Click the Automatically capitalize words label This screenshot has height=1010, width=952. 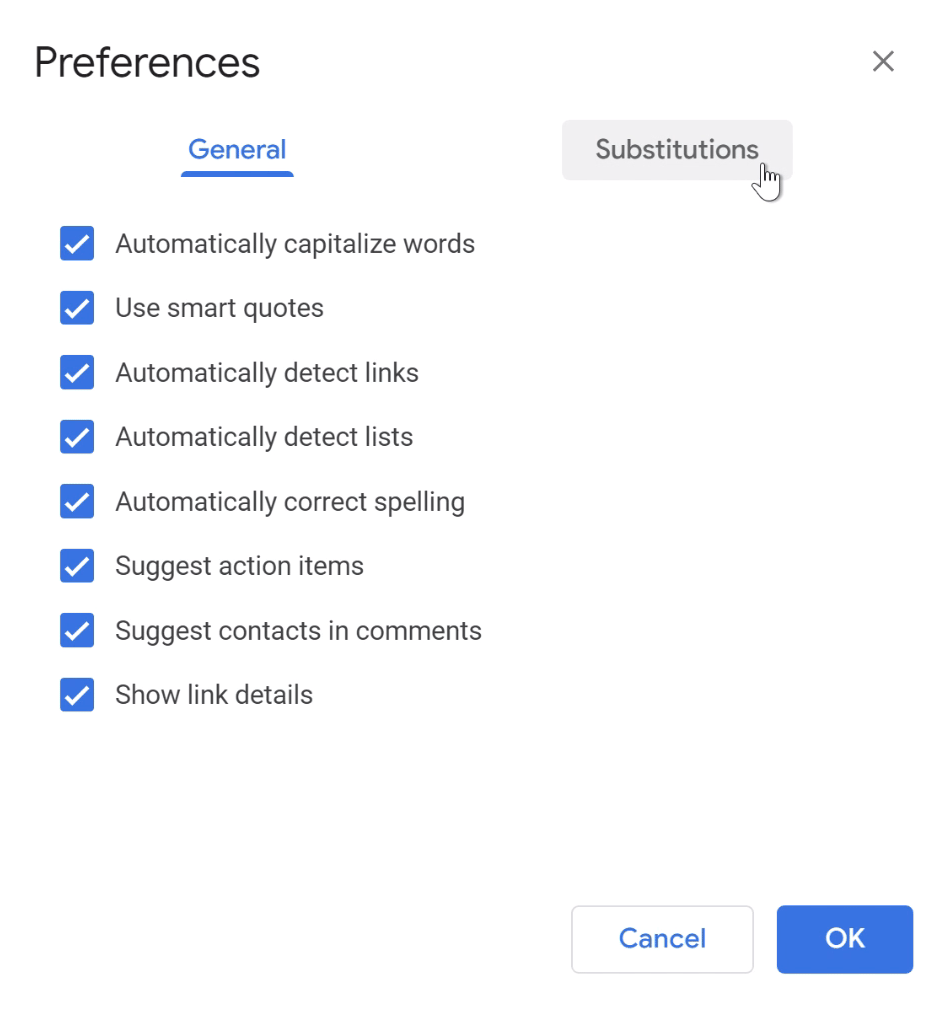(x=295, y=243)
